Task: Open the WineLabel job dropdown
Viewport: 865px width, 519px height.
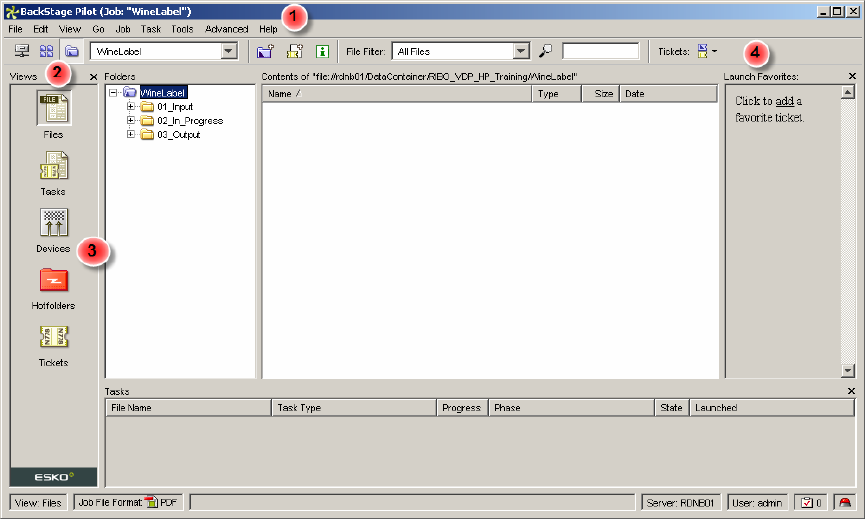Action: [x=229, y=51]
